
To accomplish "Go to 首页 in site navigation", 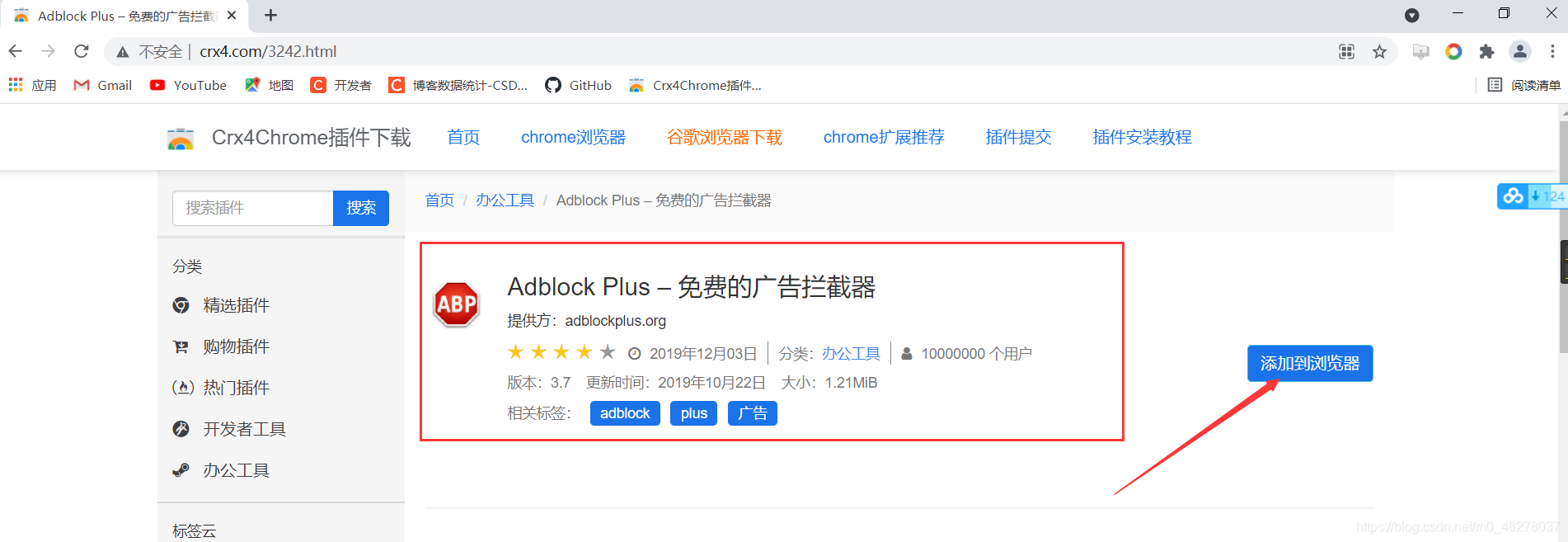I will 463,137.
